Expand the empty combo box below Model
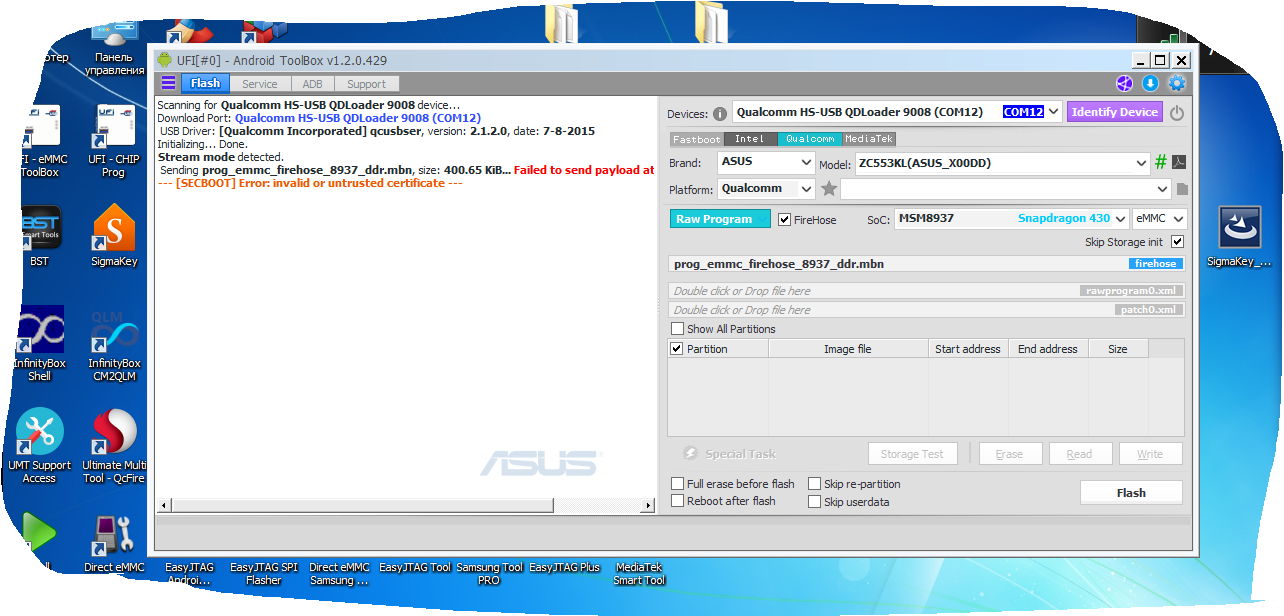 tap(1162, 188)
